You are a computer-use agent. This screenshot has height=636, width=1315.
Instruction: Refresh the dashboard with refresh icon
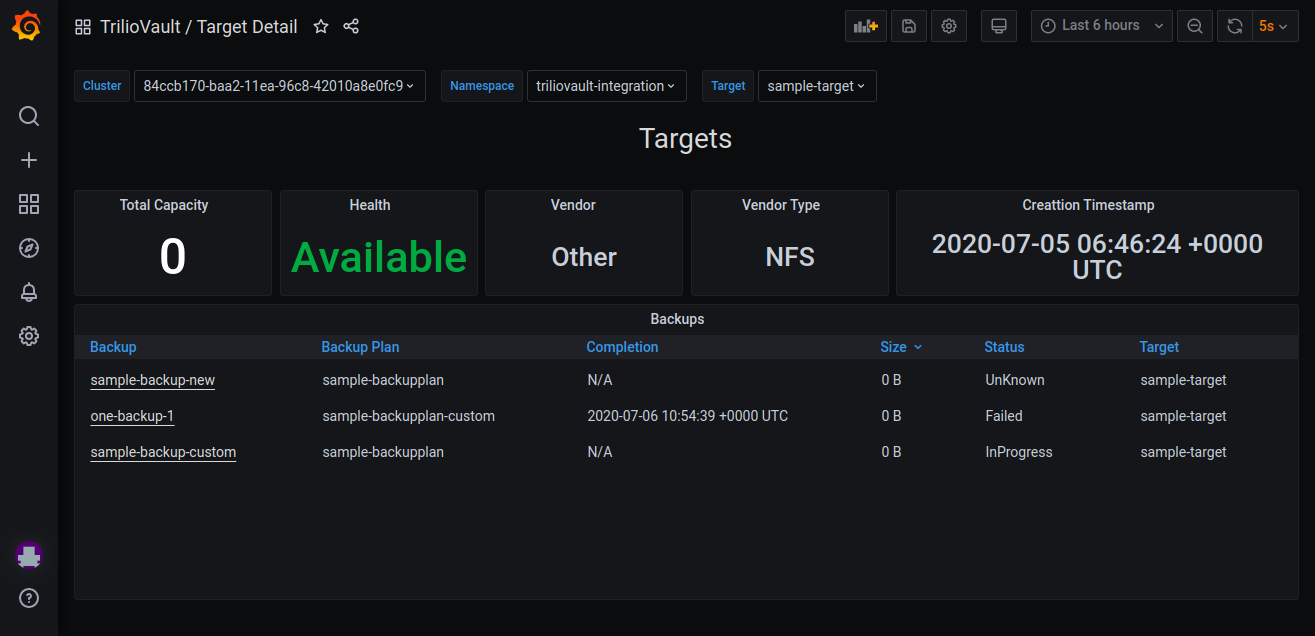[x=1235, y=26]
